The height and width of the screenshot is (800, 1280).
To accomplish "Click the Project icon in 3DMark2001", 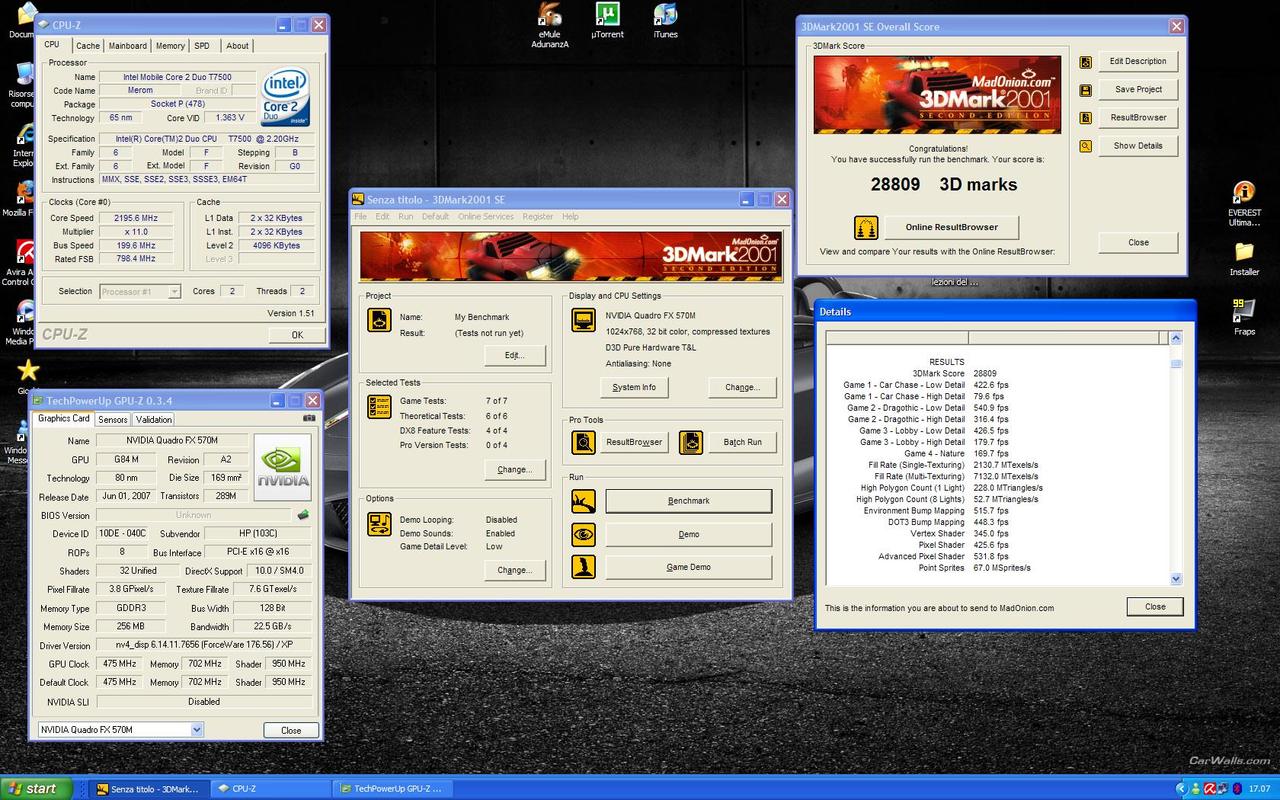I will coord(379,320).
